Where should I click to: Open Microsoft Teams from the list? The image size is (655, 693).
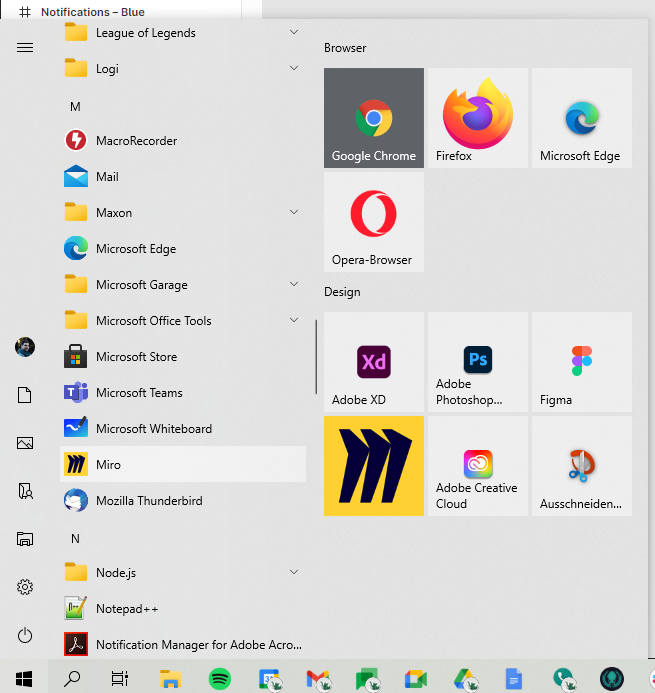pos(183,393)
